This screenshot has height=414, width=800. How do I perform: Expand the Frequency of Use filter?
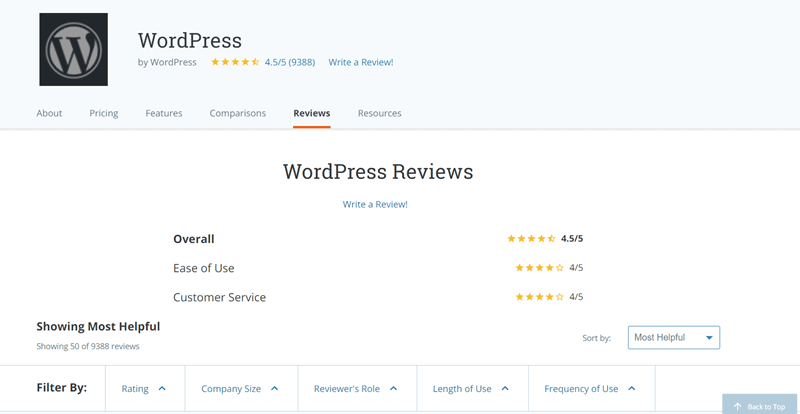point(590,389)
